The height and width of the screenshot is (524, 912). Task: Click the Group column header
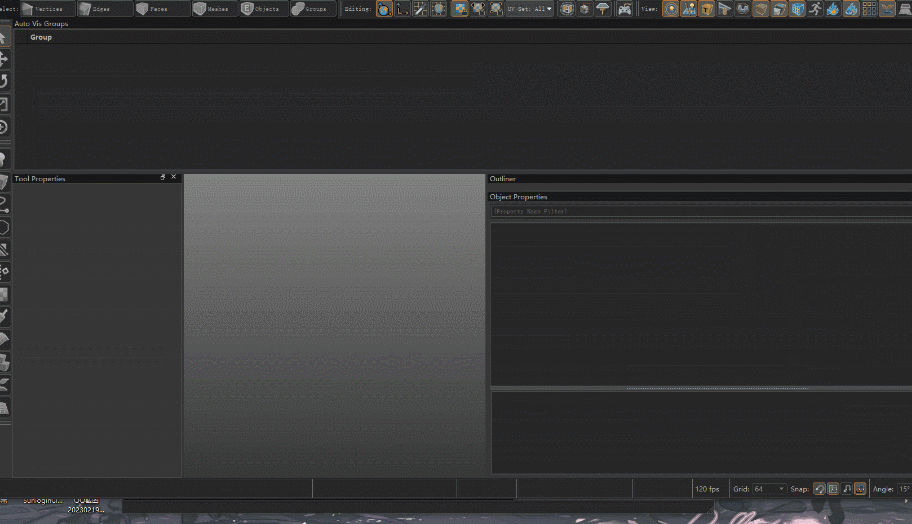(x=41, y=37)
